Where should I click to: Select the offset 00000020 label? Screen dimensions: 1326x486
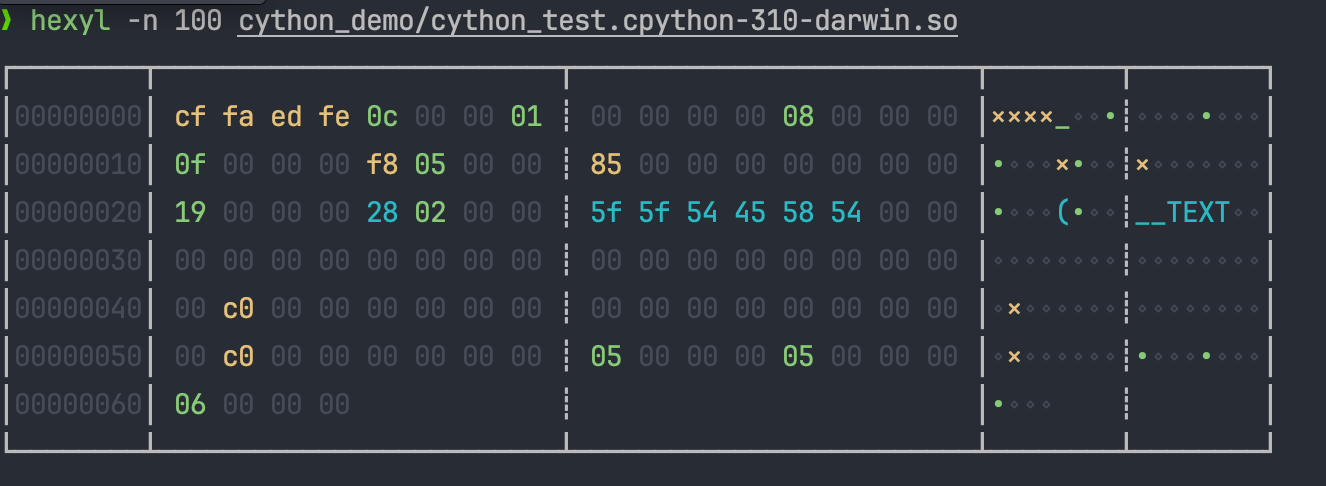tap(78, 212)
